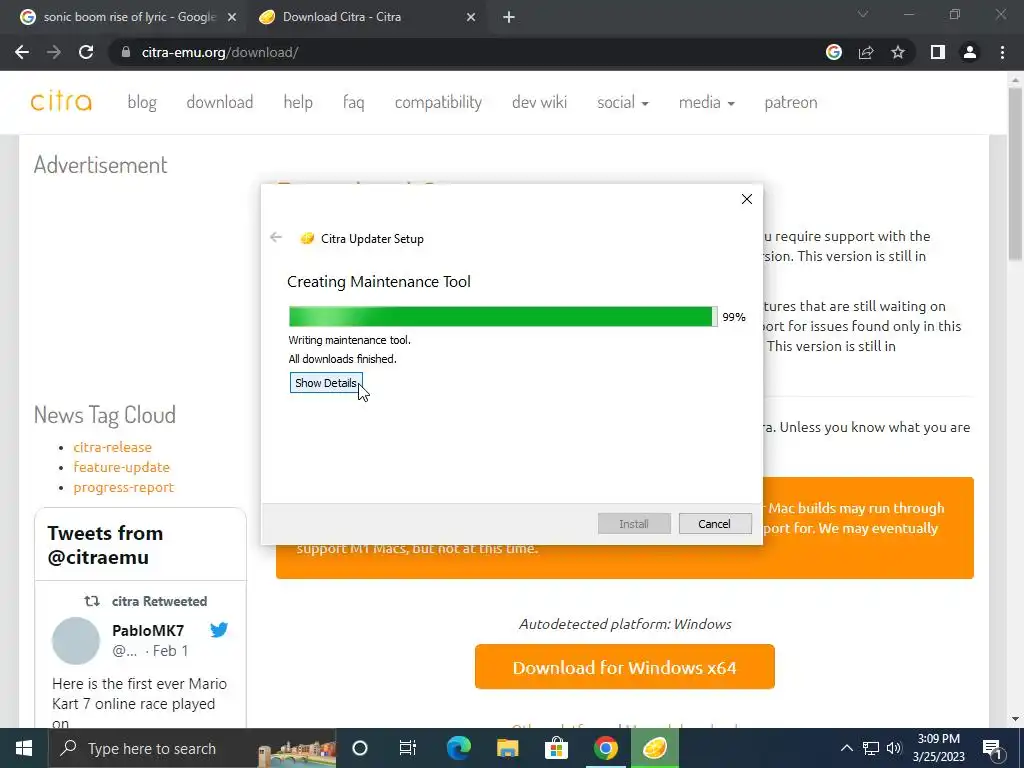The height and width of the screenshot is (768, 1024).
Task: Launch Microsoft Edge from taskbar
Action: point(458,748)
